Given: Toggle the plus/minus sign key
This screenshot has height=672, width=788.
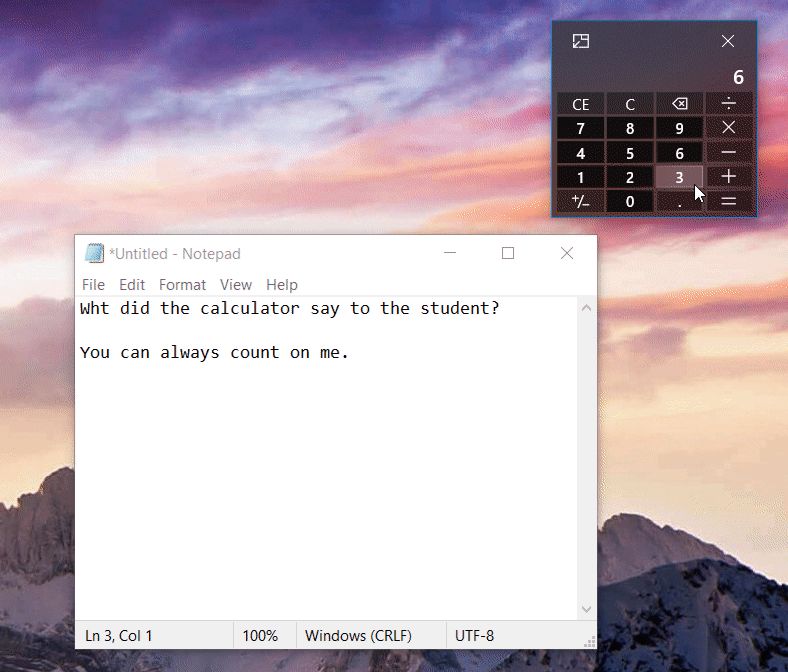Looking at the screenshot, I should tap(580, 201).
